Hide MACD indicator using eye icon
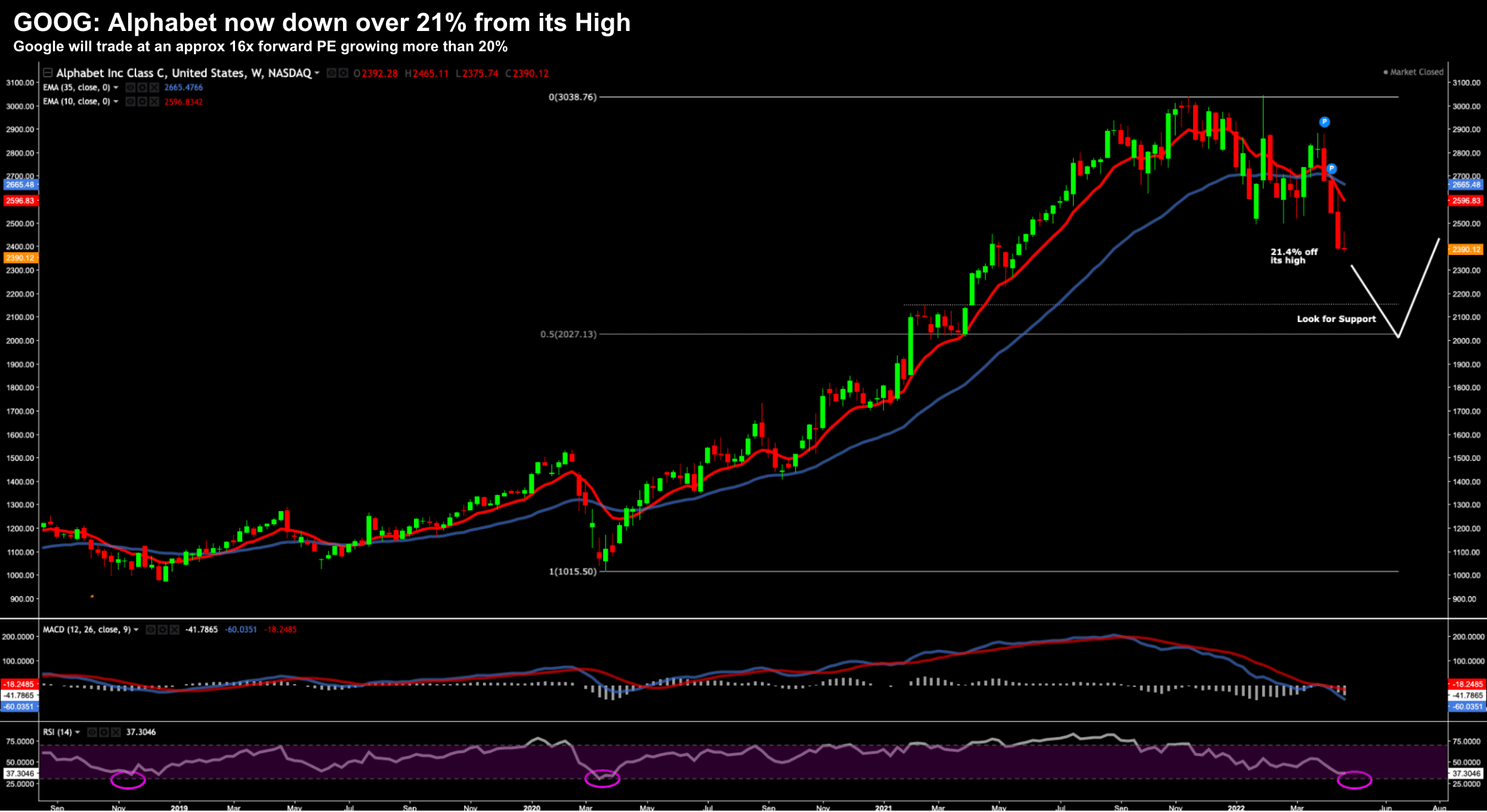This screenshot has width=1487, height=812. coord(150,630)
